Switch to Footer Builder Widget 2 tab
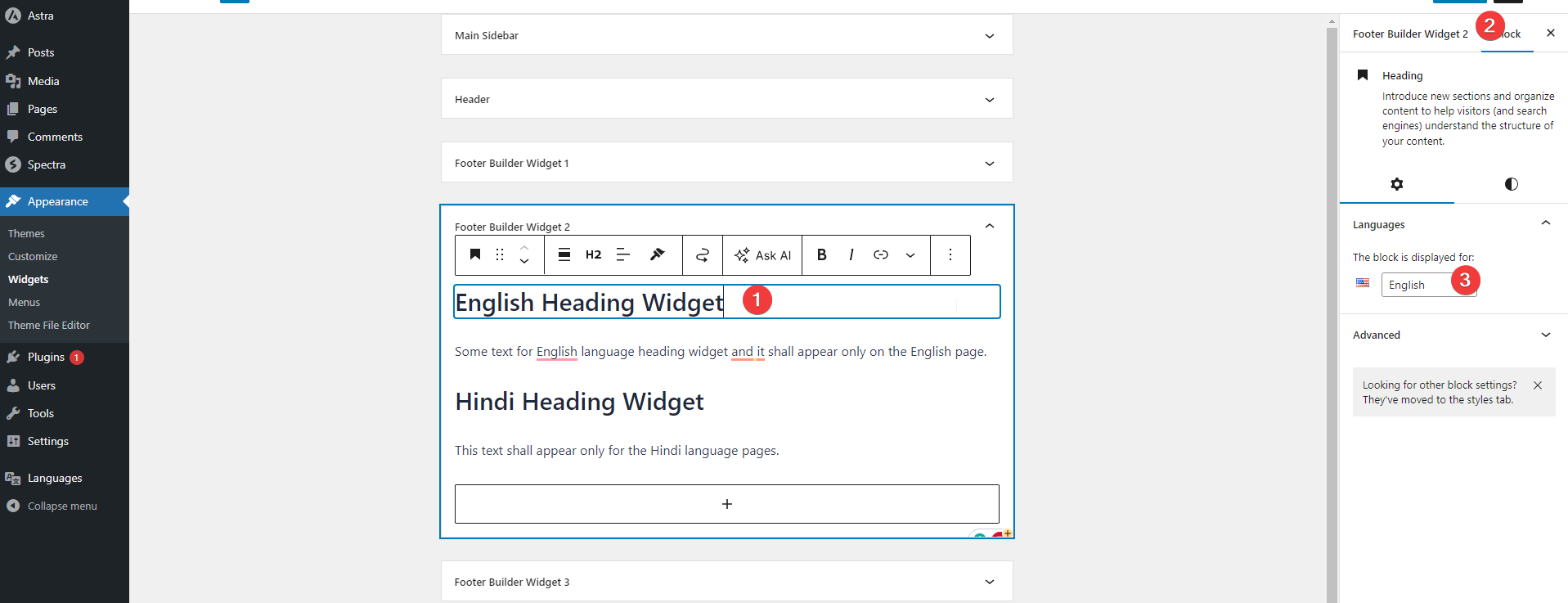Image resolution: width=1568 pixels, height=603 pixels. 1410,34
